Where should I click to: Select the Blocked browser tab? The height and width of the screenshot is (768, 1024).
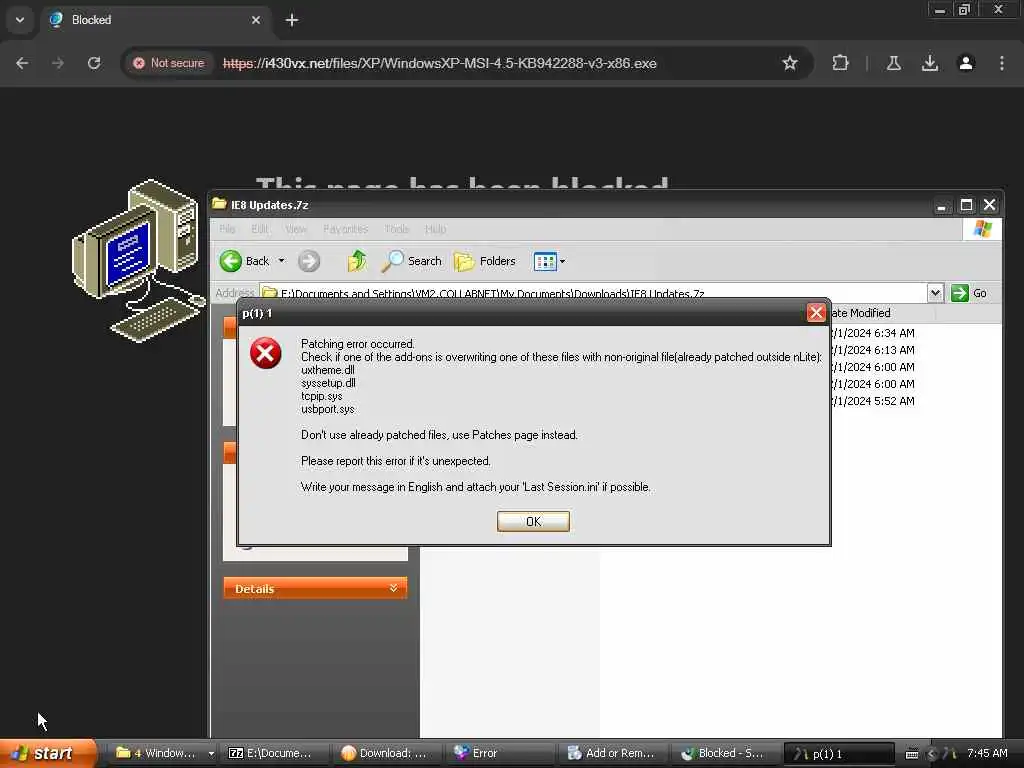coord(156,20)
